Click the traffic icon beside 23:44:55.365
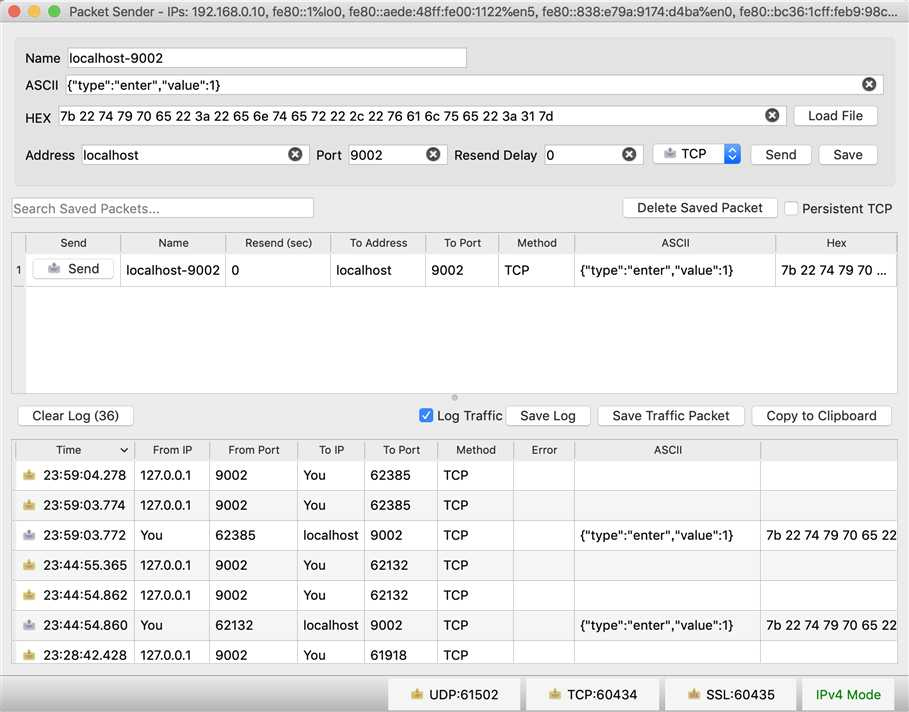The image size is (909, 712). (x=28, y=565)
